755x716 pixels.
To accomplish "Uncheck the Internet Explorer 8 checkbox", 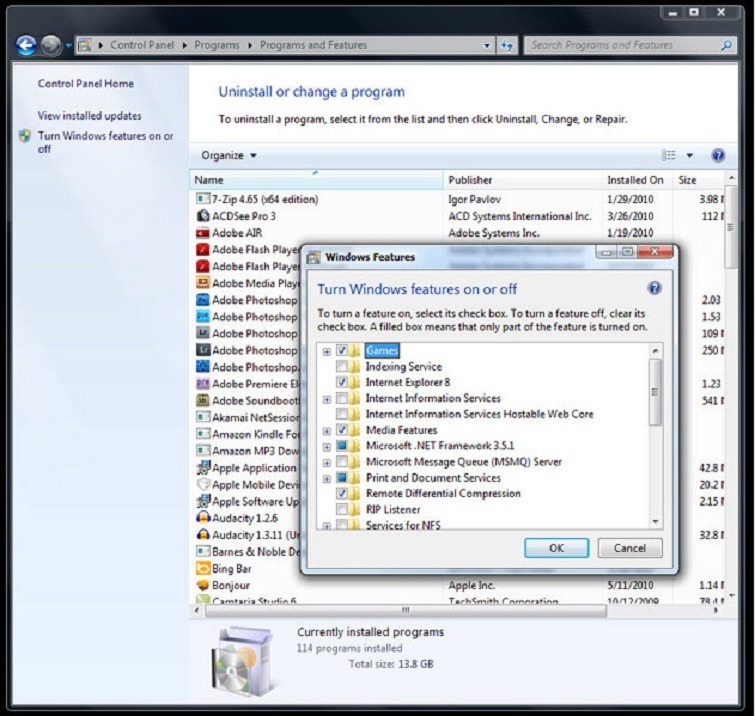I will tap(342, 382).
